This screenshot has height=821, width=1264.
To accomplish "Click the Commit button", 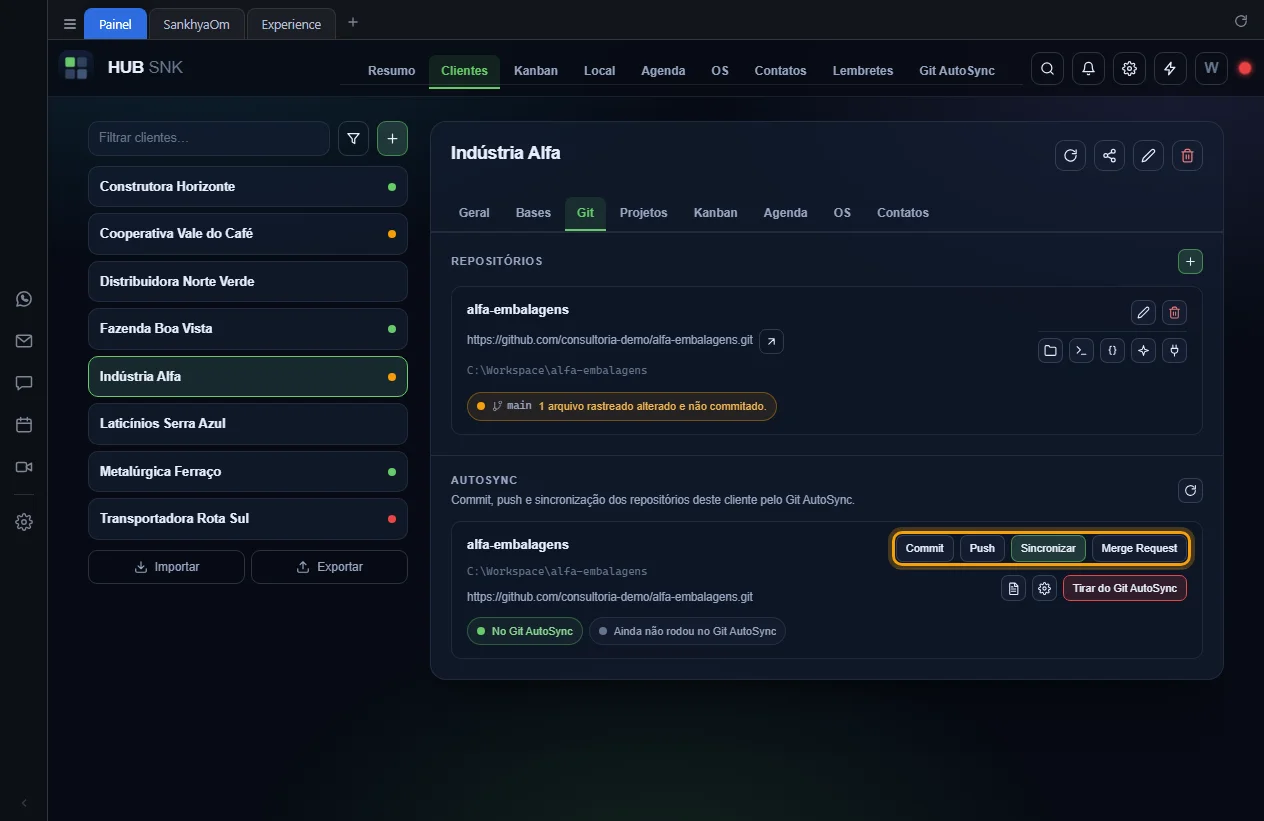I will click(x=925, y=548).
